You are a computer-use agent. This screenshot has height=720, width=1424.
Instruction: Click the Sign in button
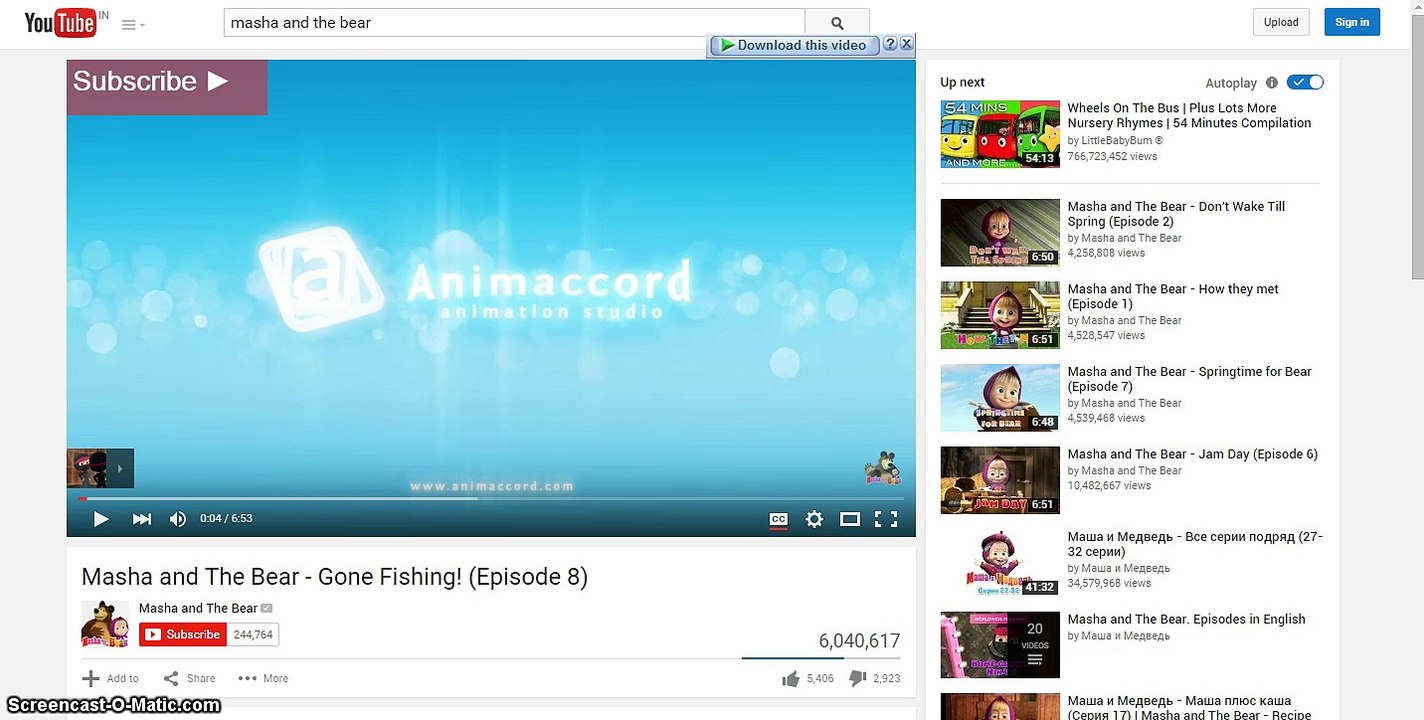tap(1352, 22)
